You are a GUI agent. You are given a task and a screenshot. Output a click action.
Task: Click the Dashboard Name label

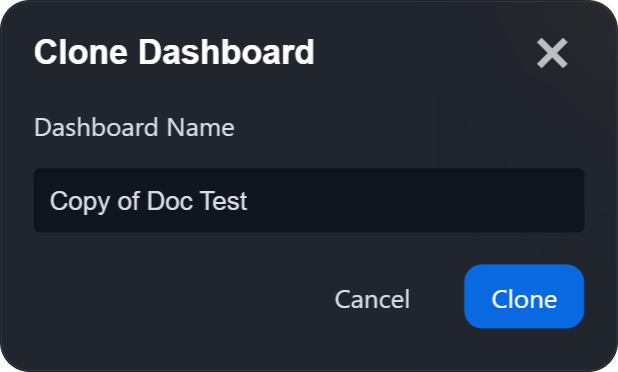point(134,127)
